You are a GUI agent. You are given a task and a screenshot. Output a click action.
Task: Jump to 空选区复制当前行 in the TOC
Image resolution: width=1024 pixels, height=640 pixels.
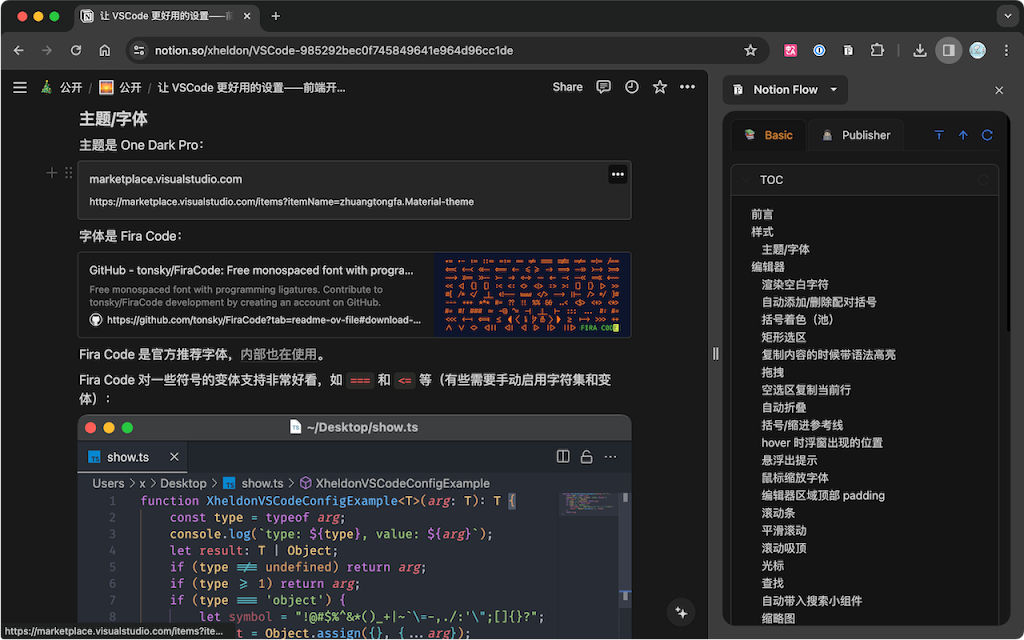[806, 390]
